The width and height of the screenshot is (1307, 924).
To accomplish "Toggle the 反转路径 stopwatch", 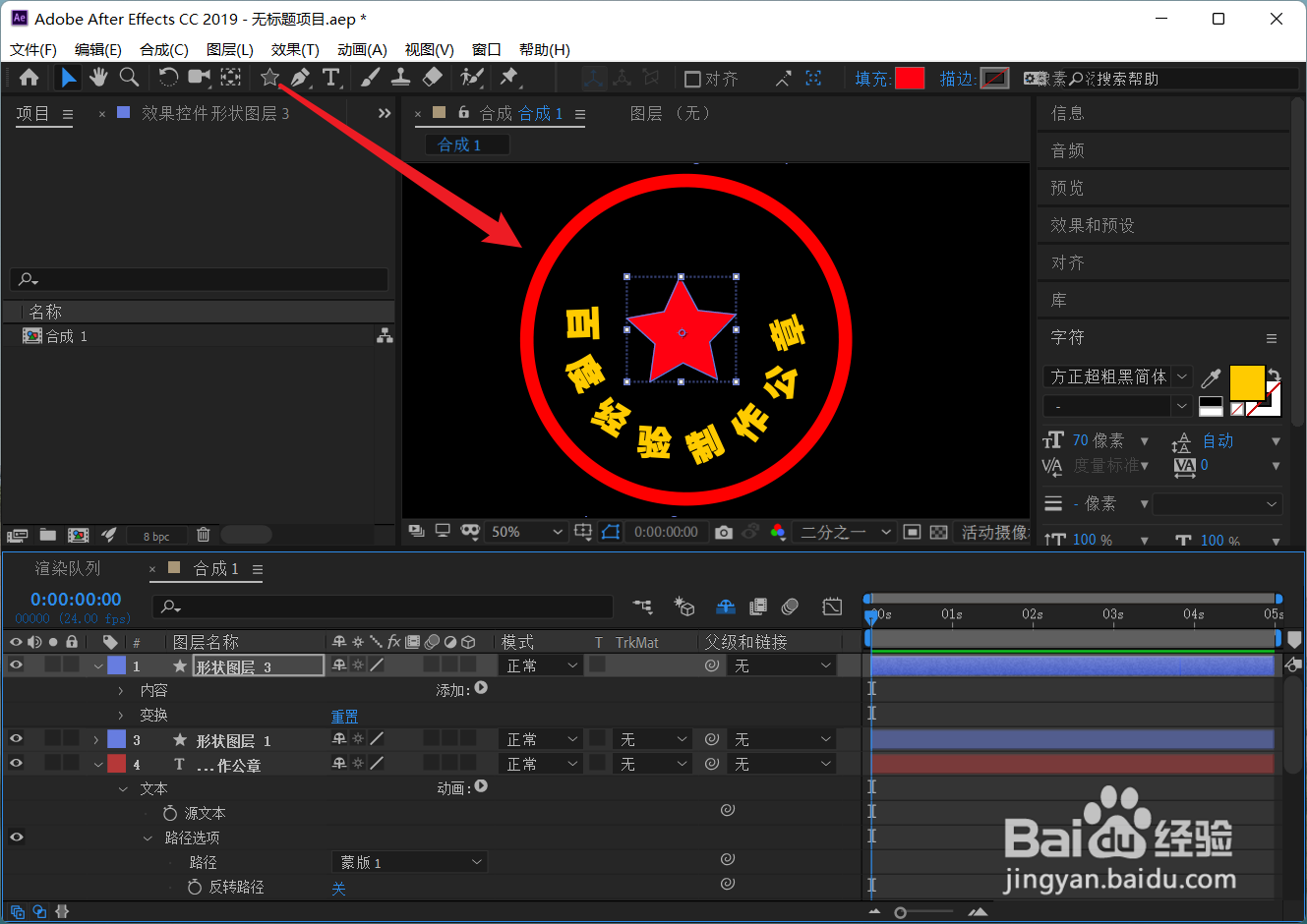I will (x=195, y=887).
